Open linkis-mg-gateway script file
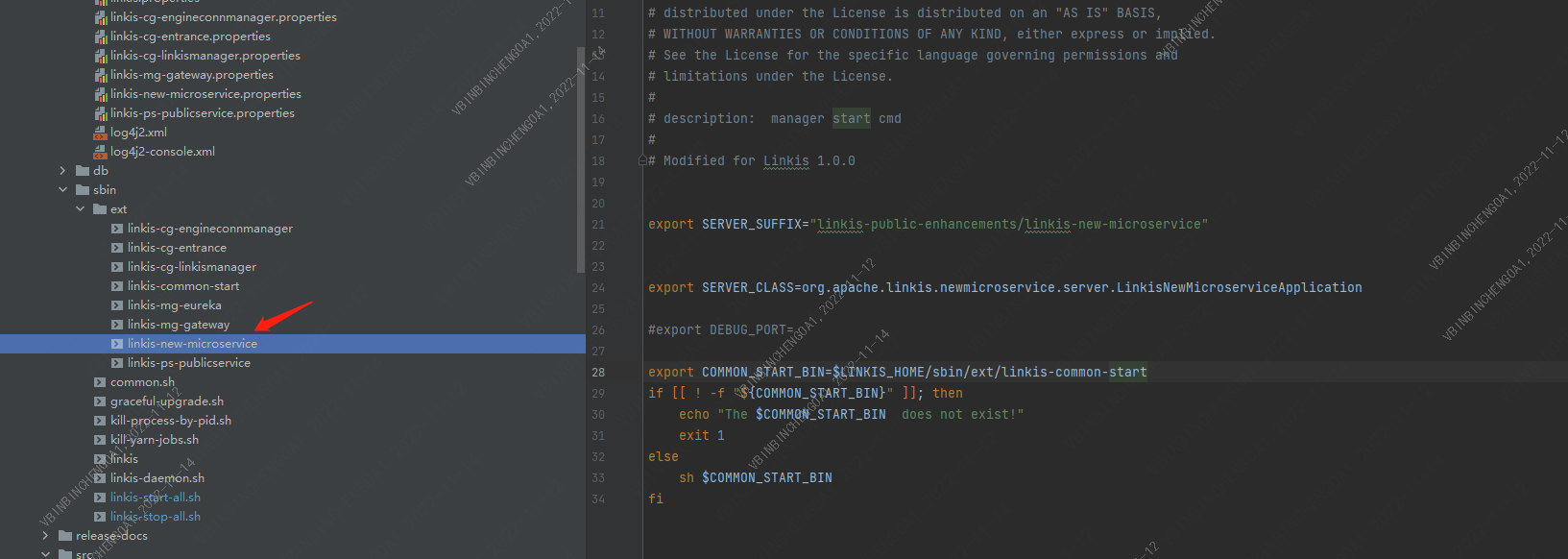 [x=179, y=325]
